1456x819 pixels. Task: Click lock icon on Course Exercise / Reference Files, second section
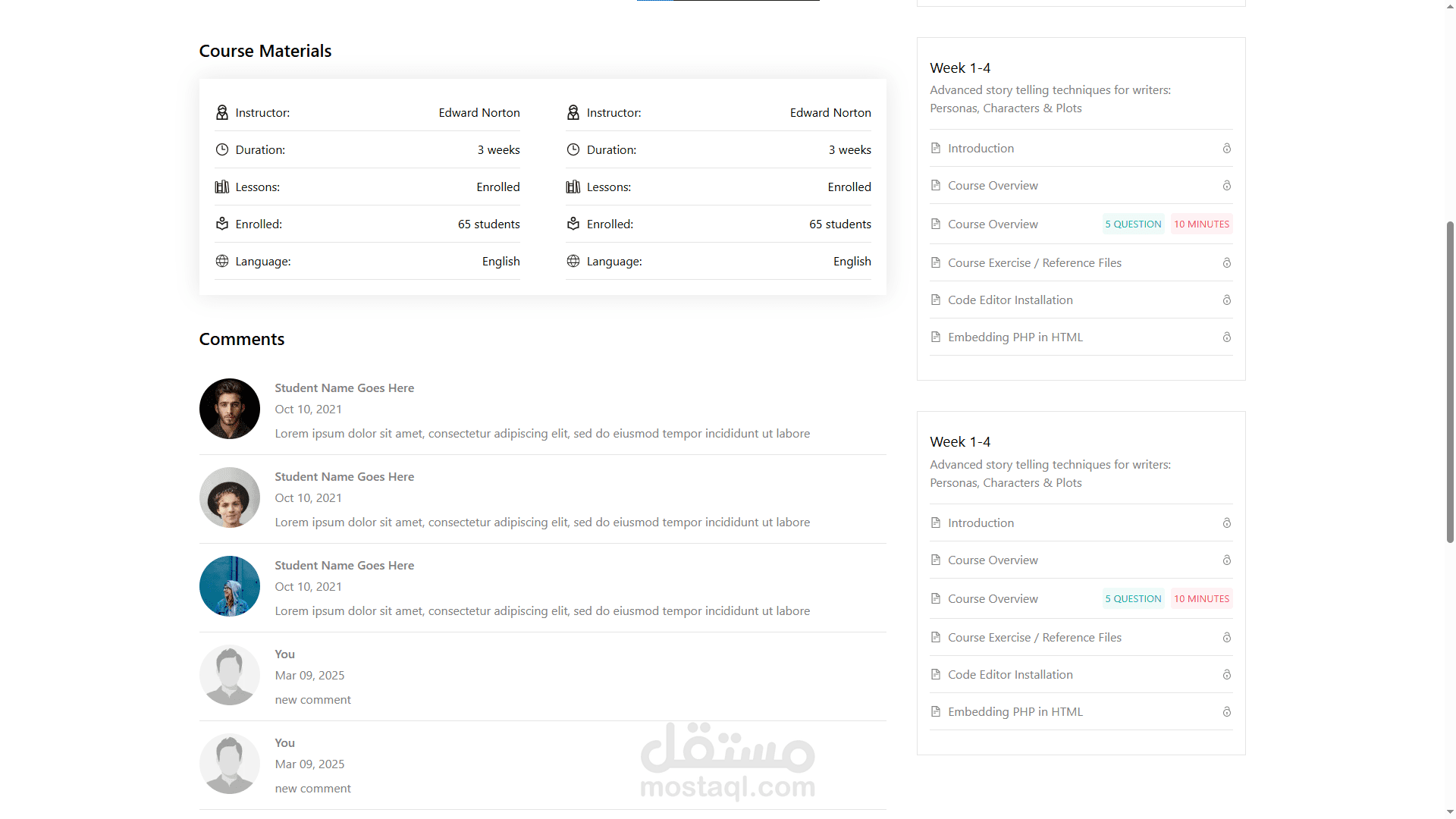tap(1226, 638)
